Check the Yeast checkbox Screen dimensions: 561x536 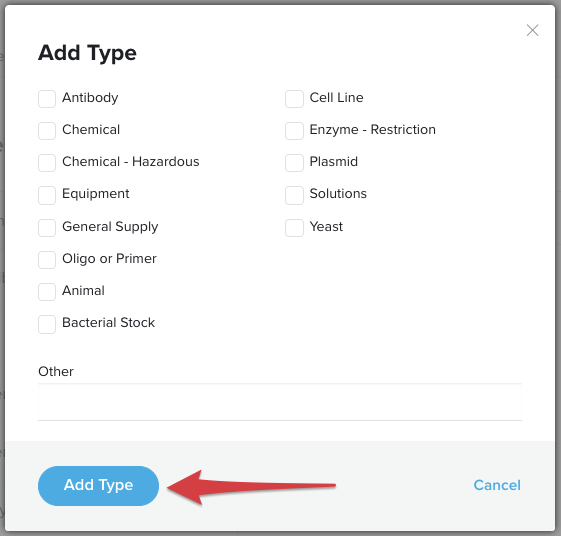[294, 228]
